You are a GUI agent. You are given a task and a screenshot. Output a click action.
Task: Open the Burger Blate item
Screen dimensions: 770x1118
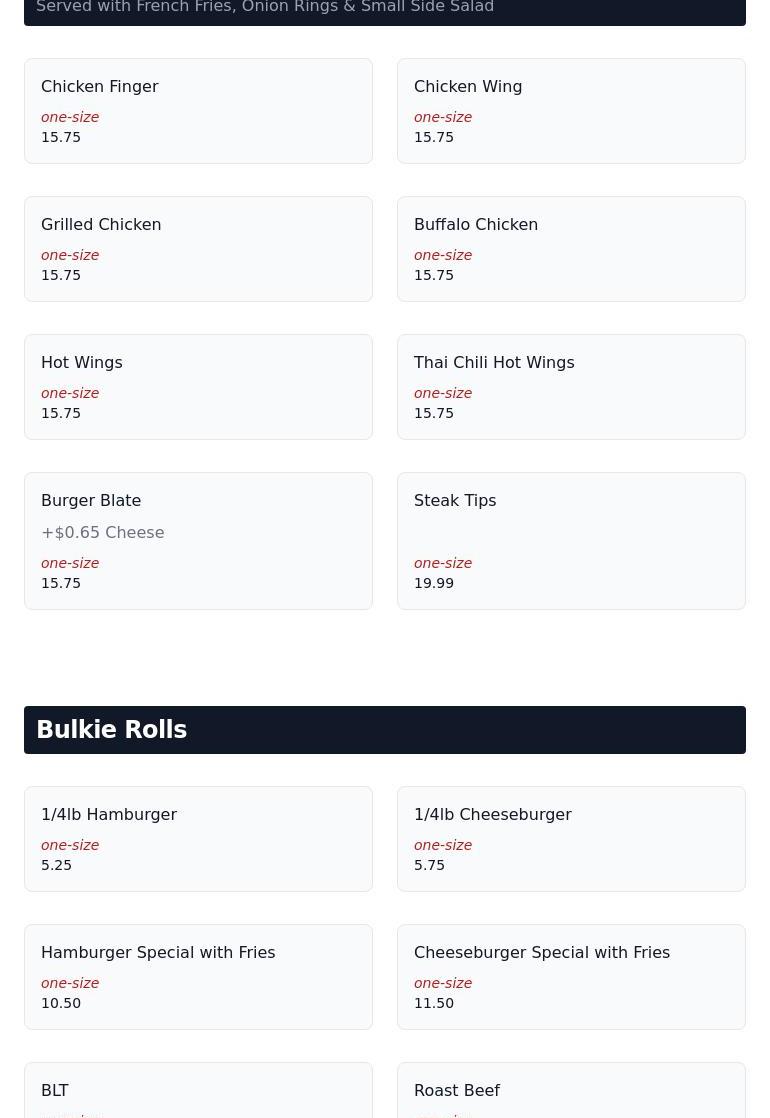coord(198,541)
